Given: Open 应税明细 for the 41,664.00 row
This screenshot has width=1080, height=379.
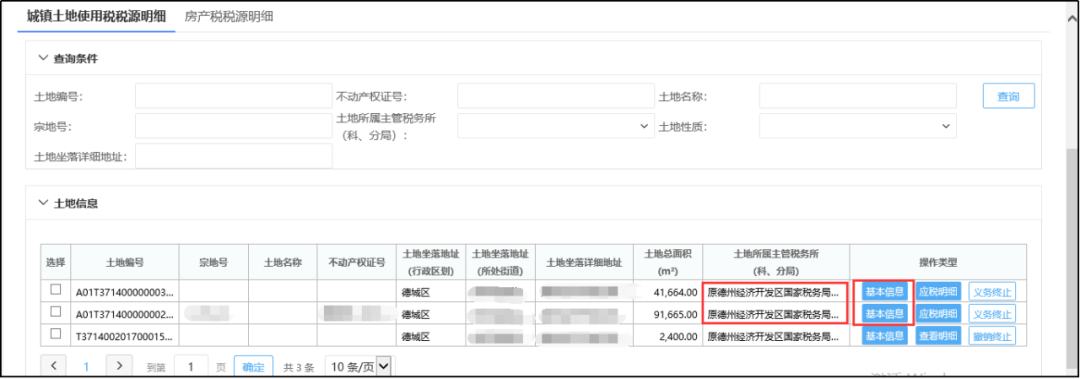Looking at the screenshot, I should [x=938, y=291].
